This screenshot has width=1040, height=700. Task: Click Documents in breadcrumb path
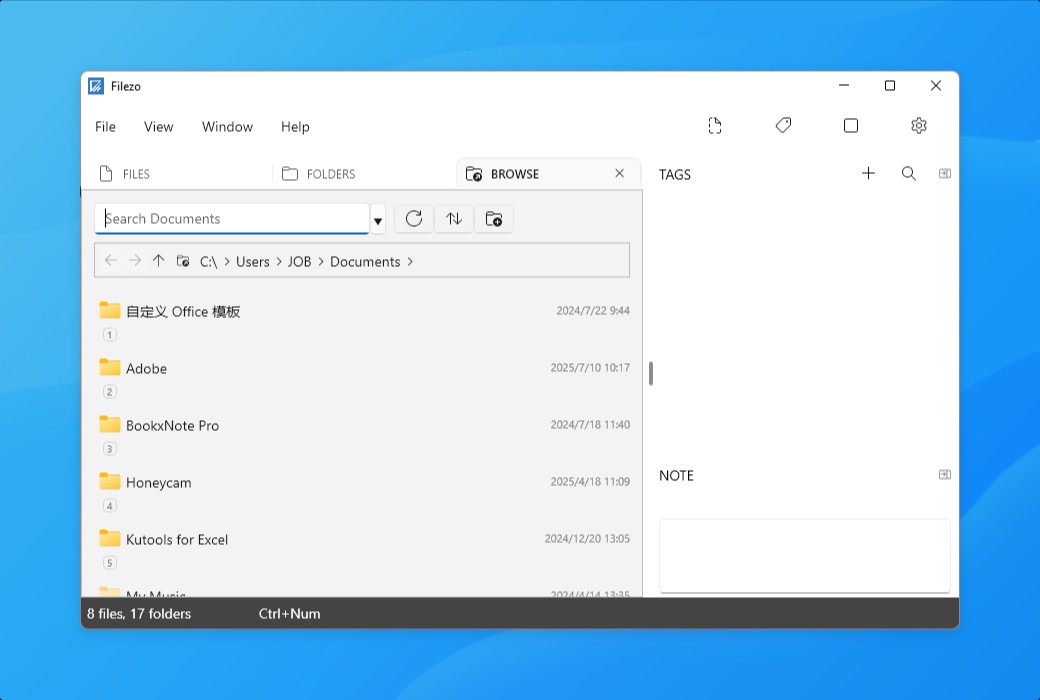point(365,262)
